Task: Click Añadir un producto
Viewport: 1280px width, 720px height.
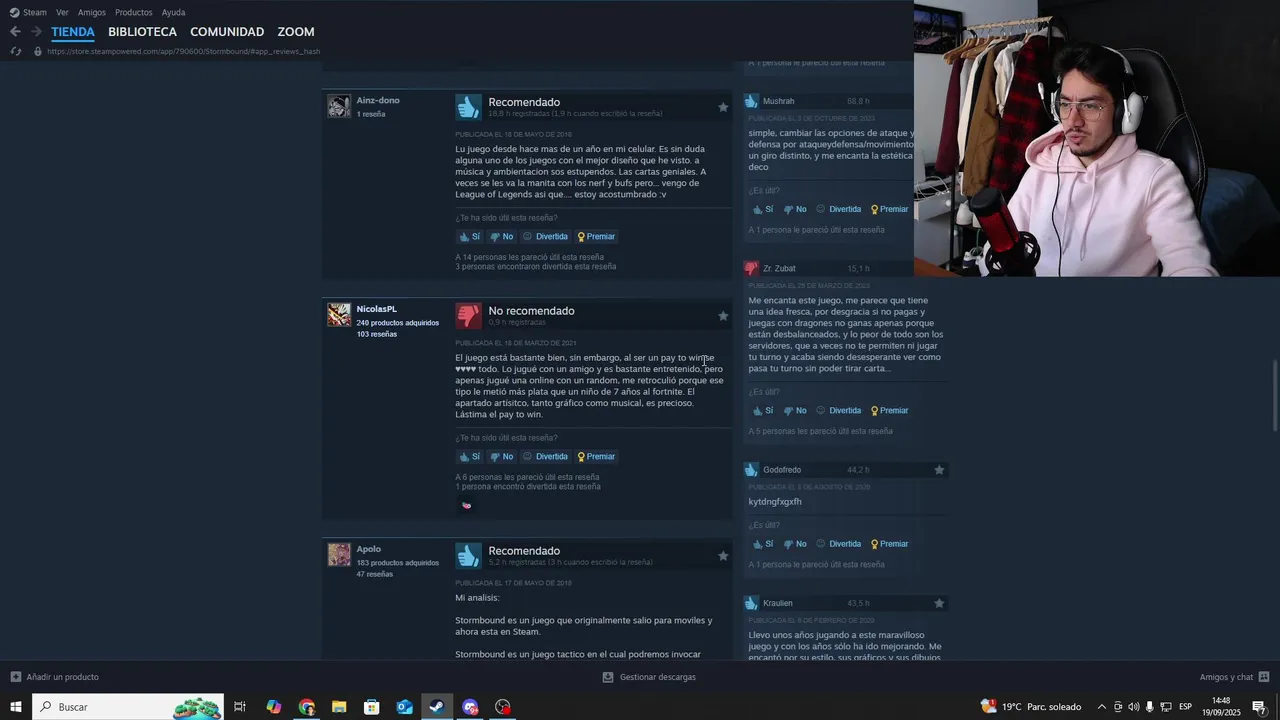Action: tap(55, 677)
